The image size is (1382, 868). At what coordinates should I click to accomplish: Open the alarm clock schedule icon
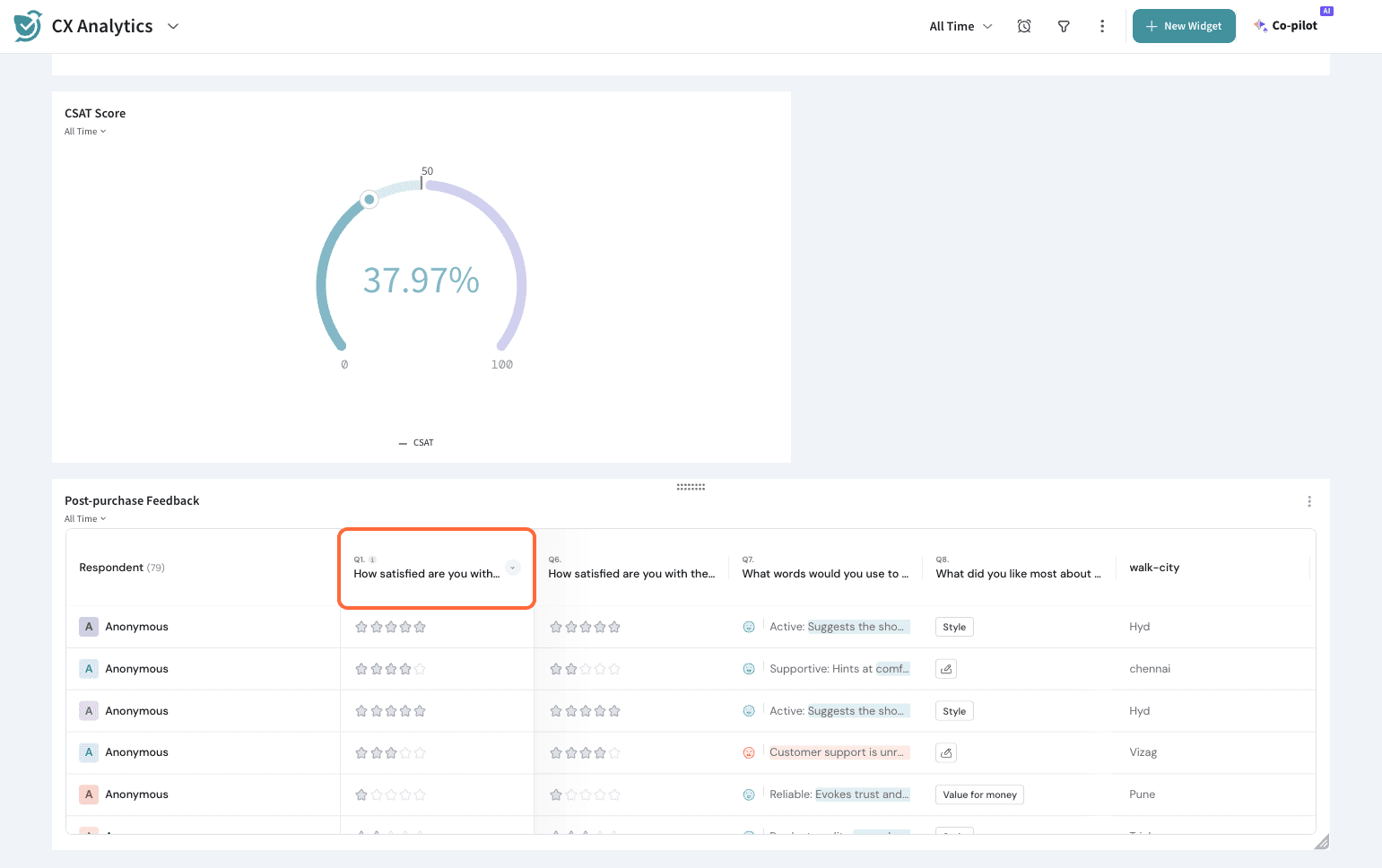coord(1023,27)
